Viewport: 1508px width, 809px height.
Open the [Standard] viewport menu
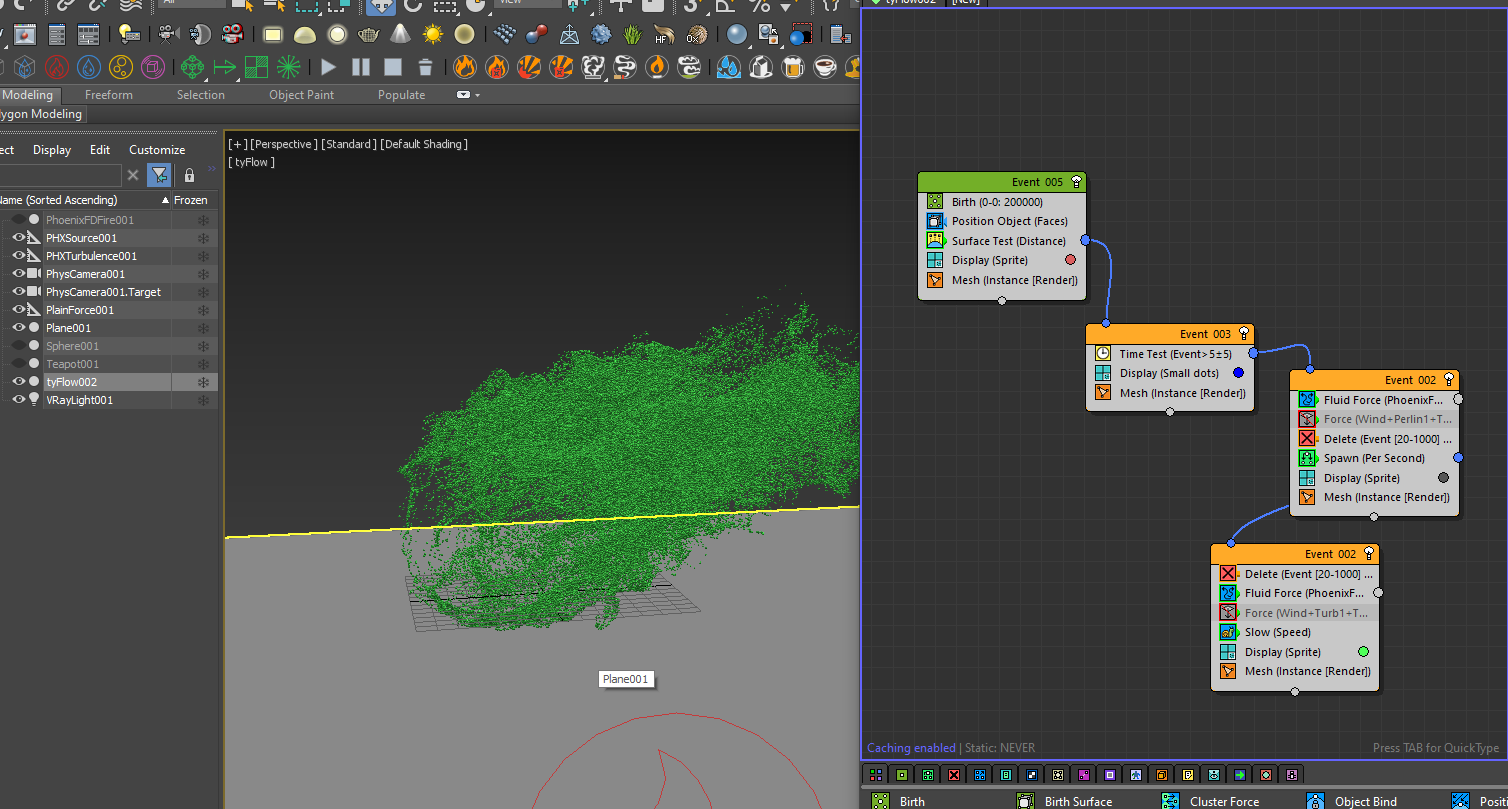[x=349, y=144]
